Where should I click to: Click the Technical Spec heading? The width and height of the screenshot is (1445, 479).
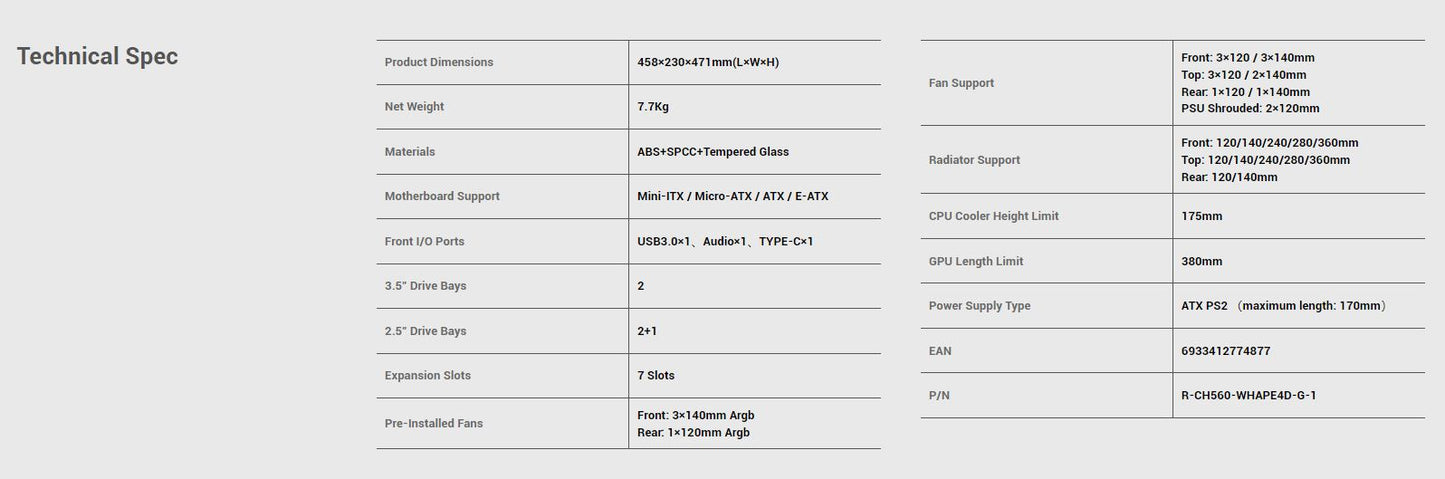tap(97, 56)
